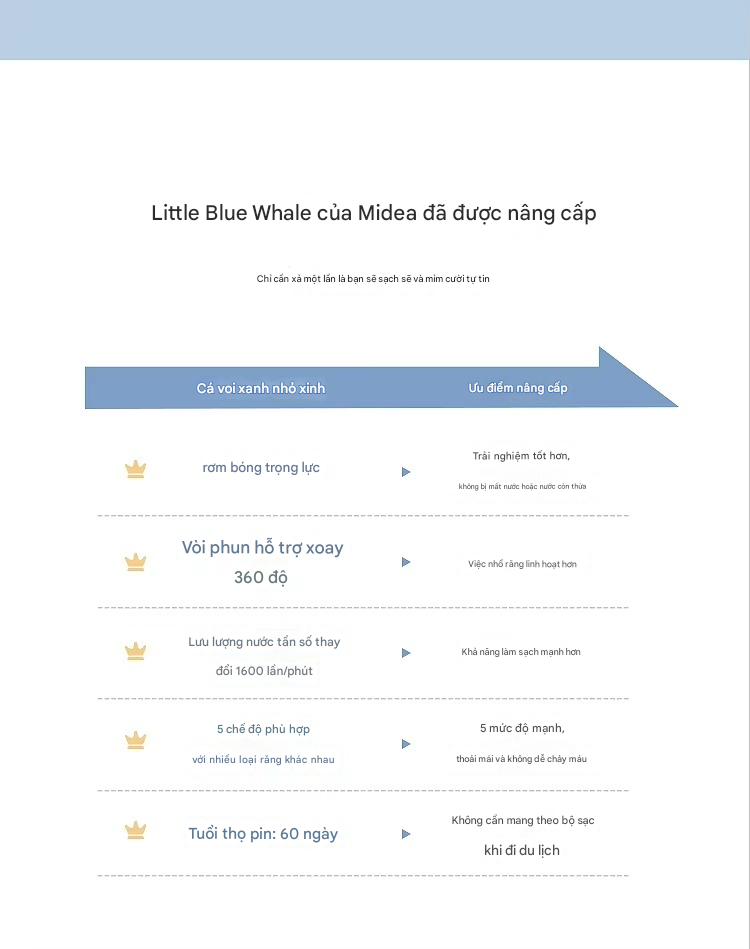Click the crown next to 'Vòi phun hỗ trợ xoay'
750x949 pixels.
[x=135, y=562]
